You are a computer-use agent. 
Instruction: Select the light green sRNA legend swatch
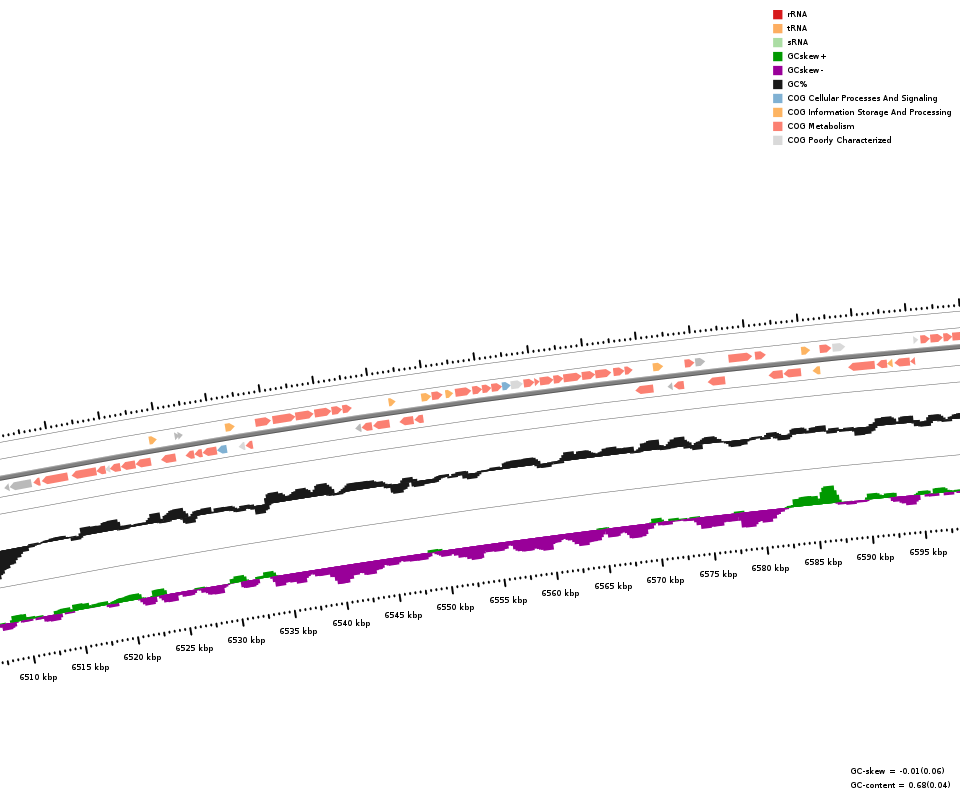[777, 43]
